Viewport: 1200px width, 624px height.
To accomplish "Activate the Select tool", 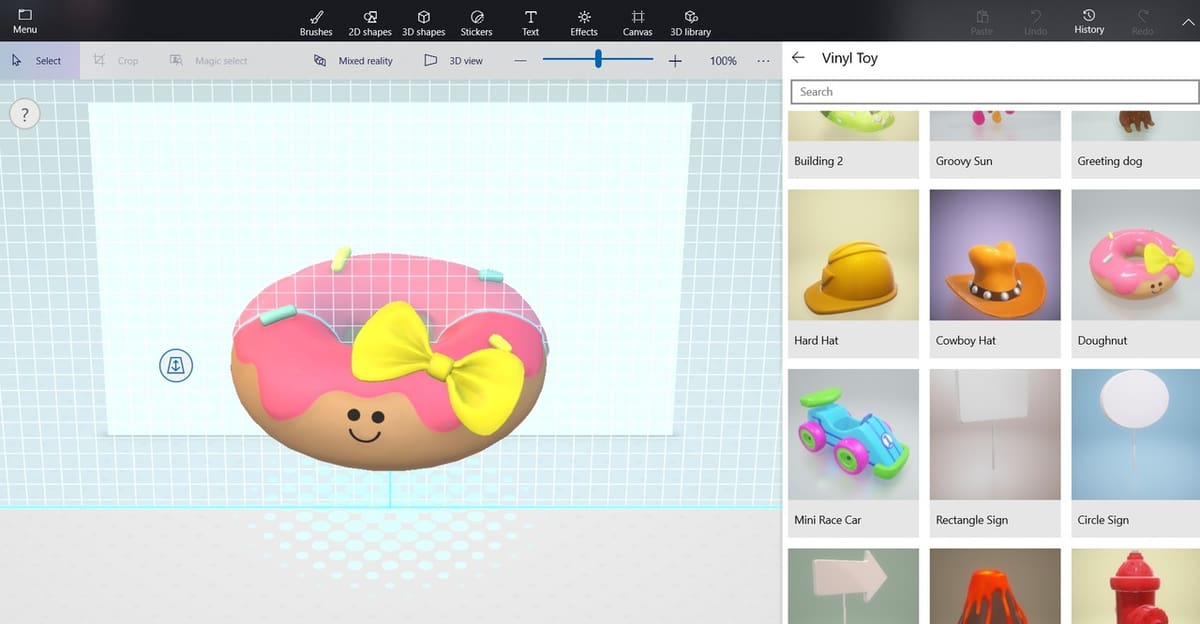I will [x=37, y=61].
